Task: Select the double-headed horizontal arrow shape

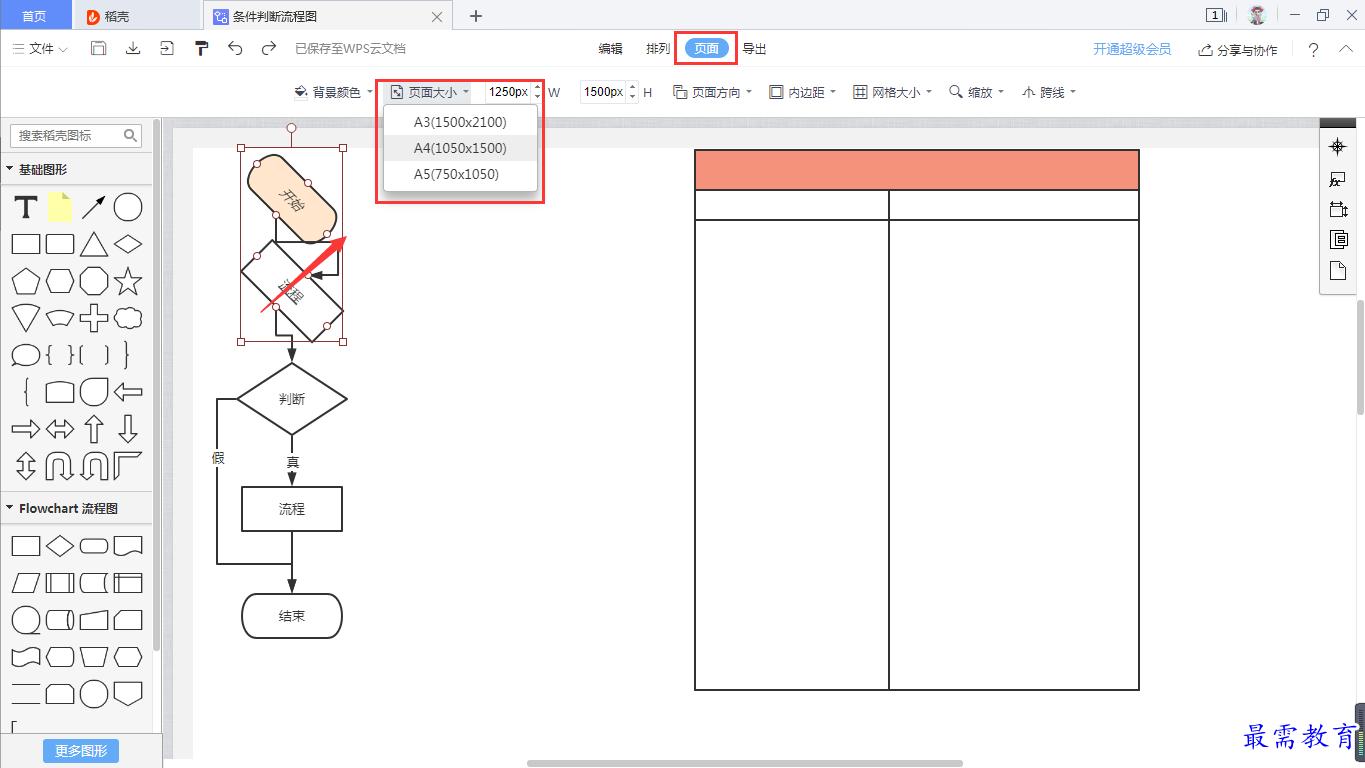Action: pyautogui.click(x=60, y=429)
